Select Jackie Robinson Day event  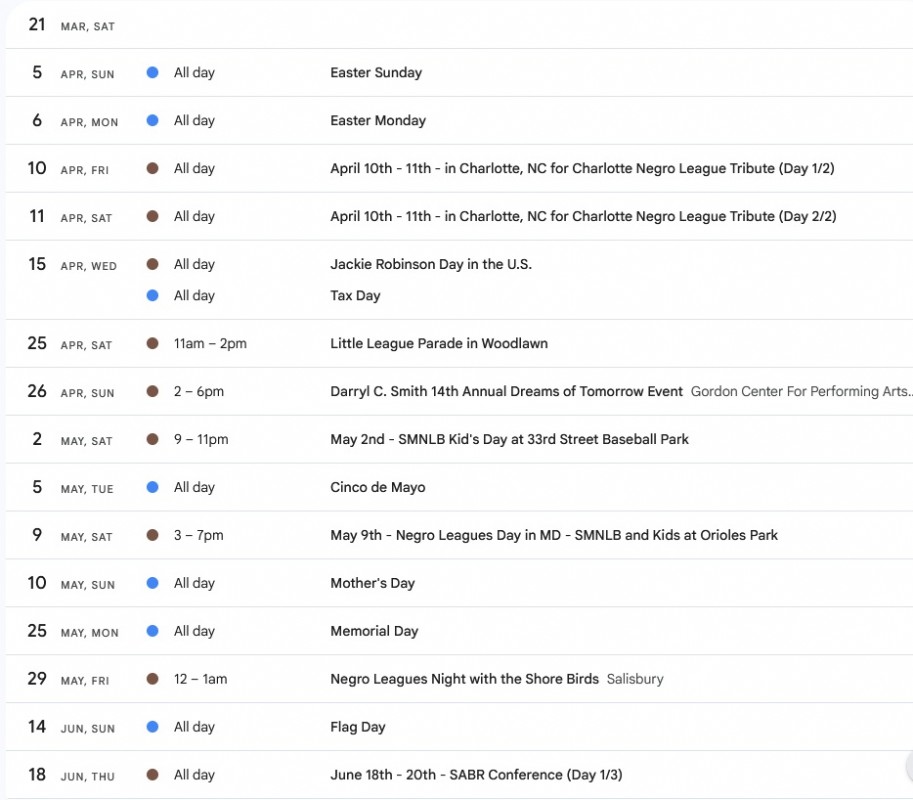point(430,265)
